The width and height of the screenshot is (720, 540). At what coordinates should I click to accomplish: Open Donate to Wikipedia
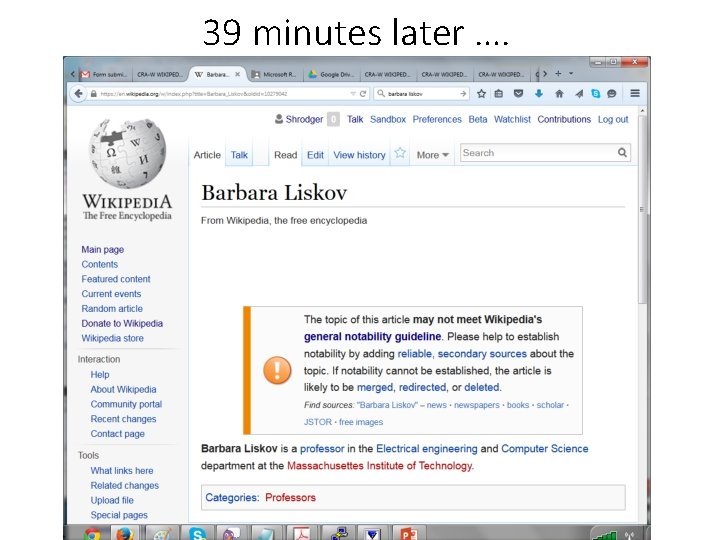tap(122, 323)
